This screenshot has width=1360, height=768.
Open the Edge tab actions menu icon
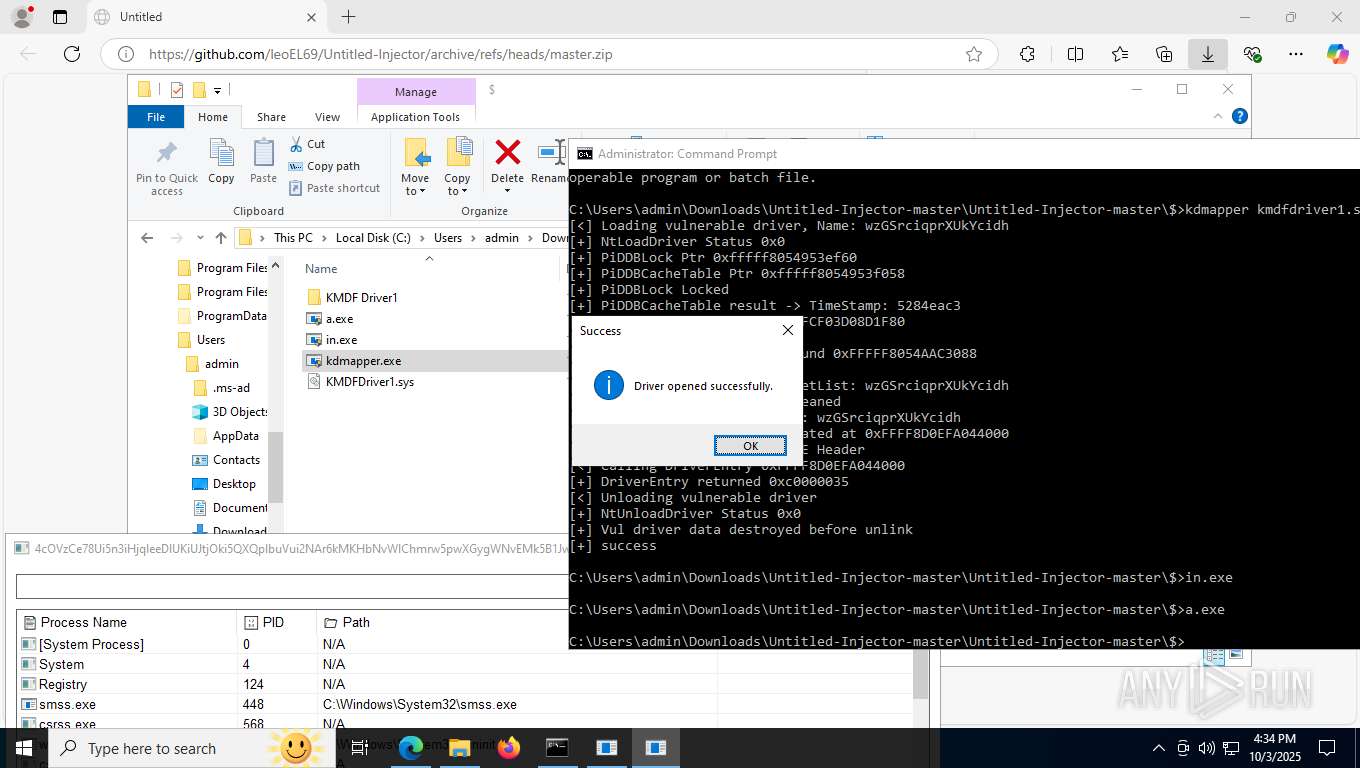[60, 17]
